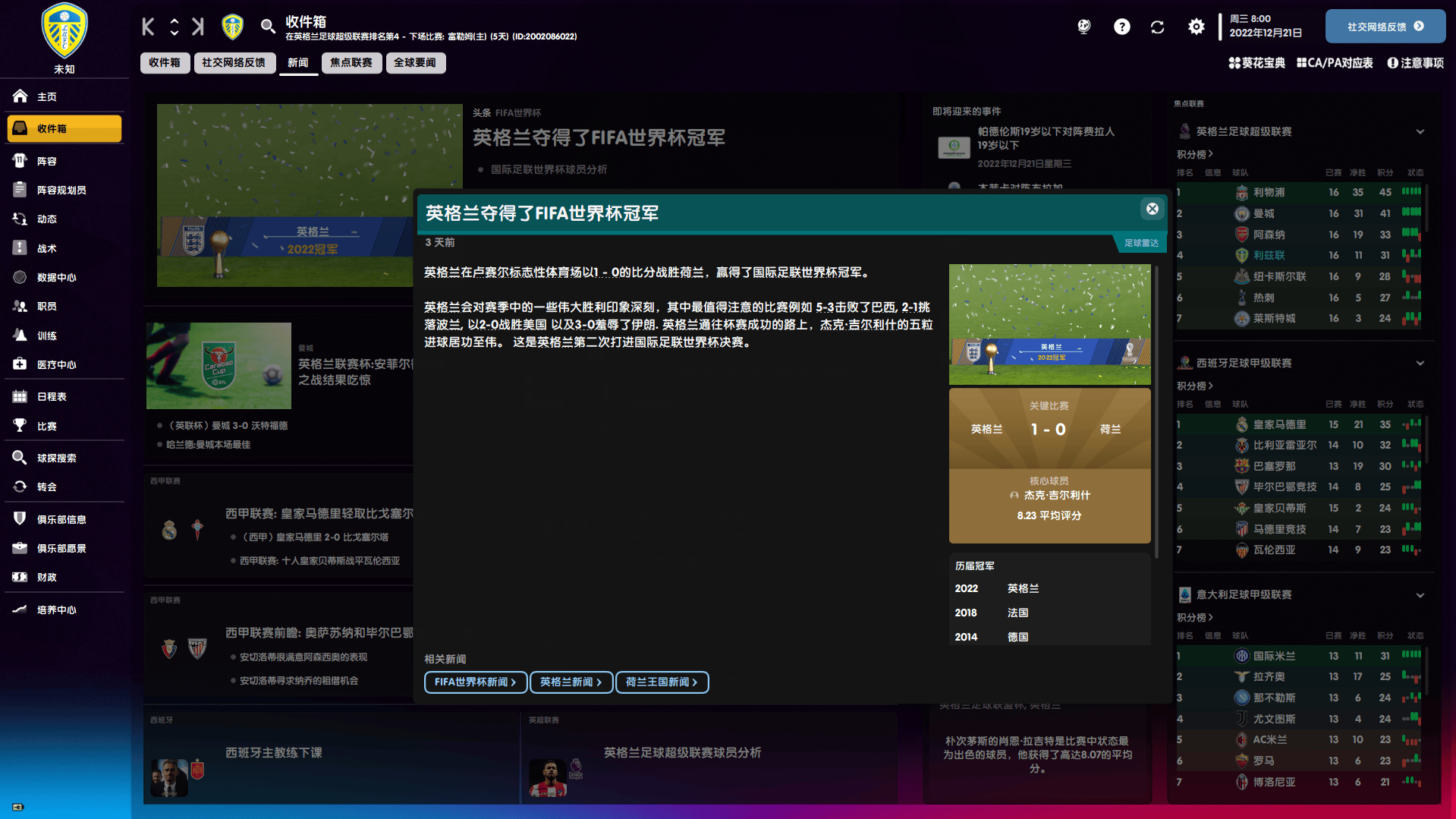The width and height of the screenshot is (1456, 819).
Task: Open the help question mark icon
Action: (x=1121, y=27)
